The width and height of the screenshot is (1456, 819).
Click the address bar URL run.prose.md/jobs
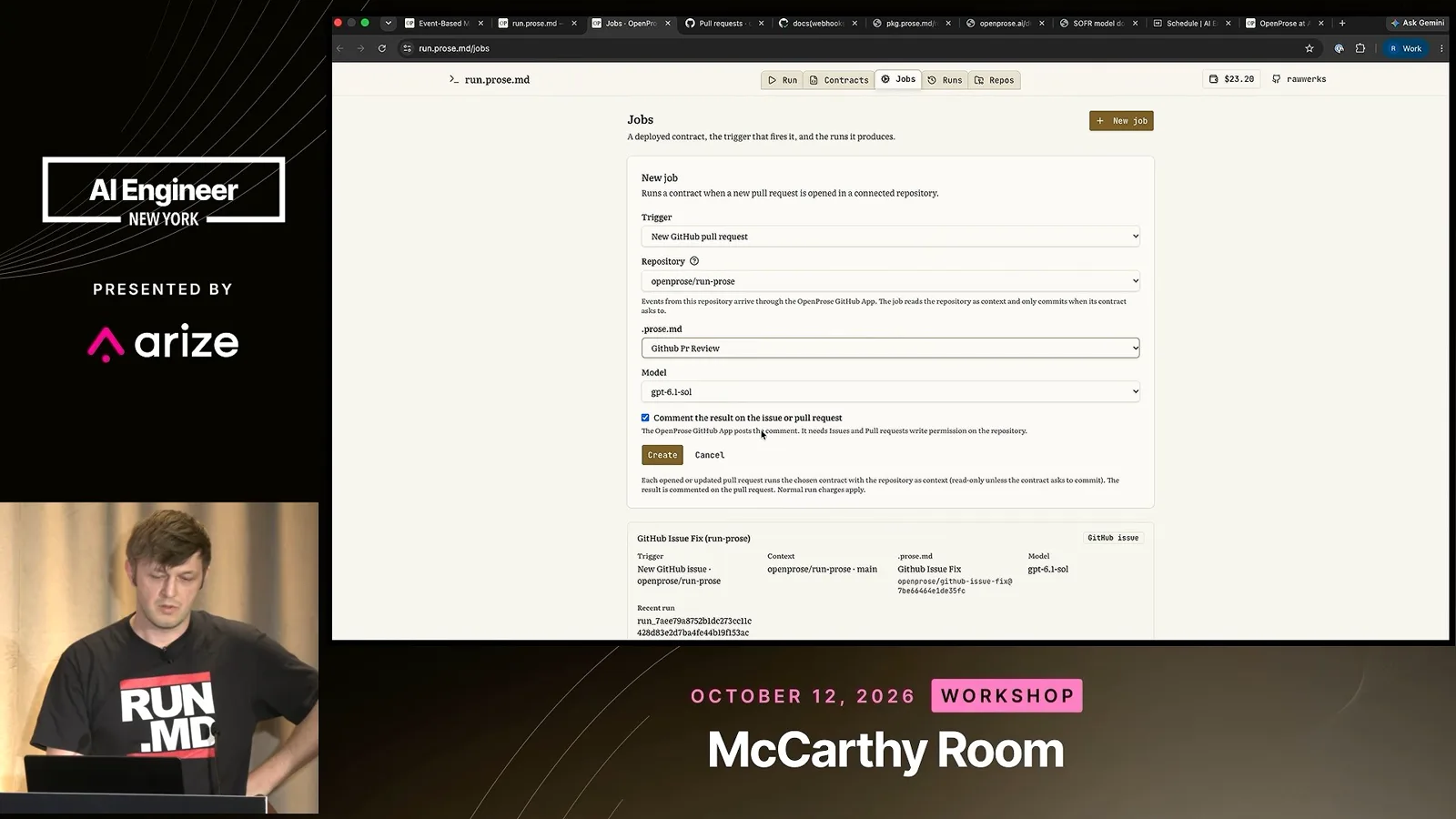click(454, 48)
